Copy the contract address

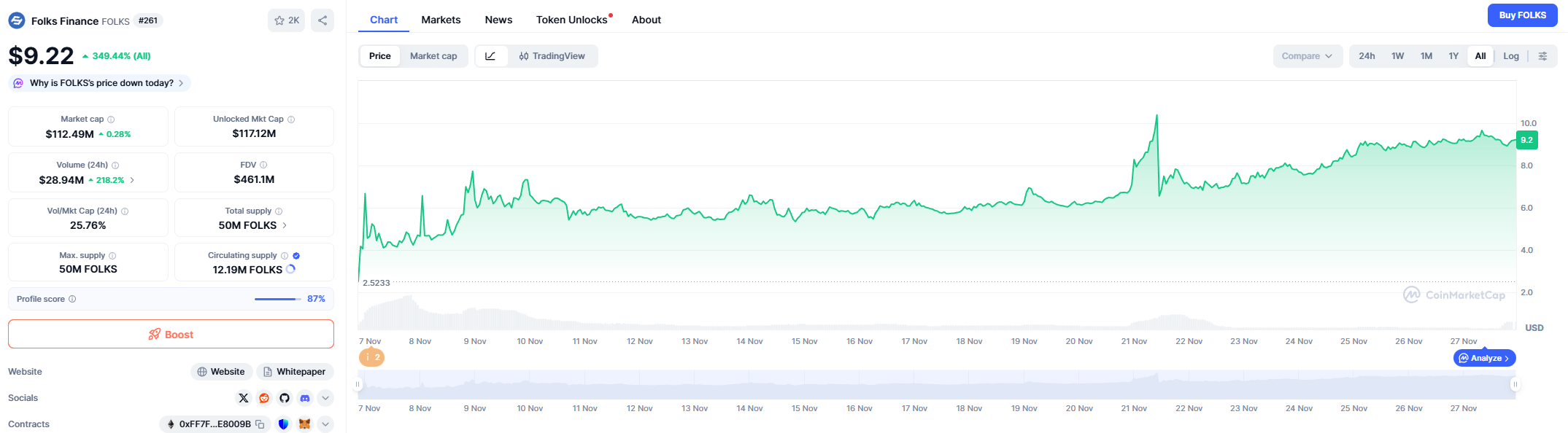tap(260, 424)
